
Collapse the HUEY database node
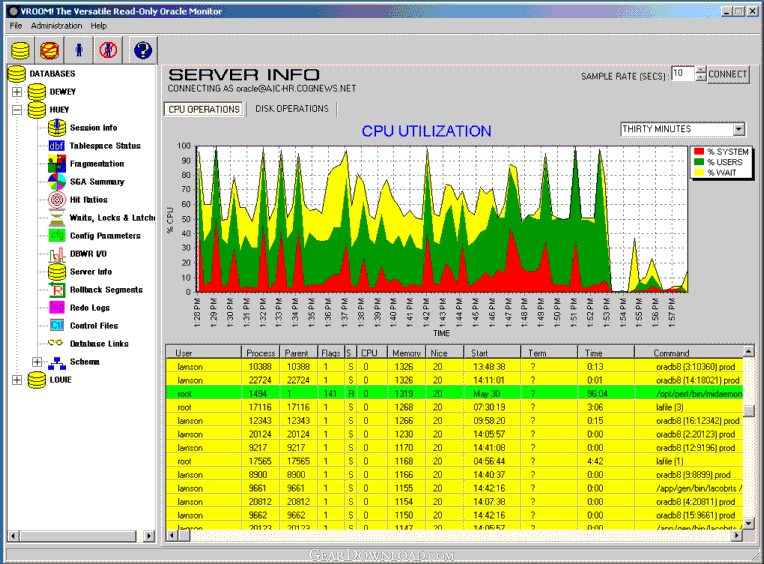17,110
